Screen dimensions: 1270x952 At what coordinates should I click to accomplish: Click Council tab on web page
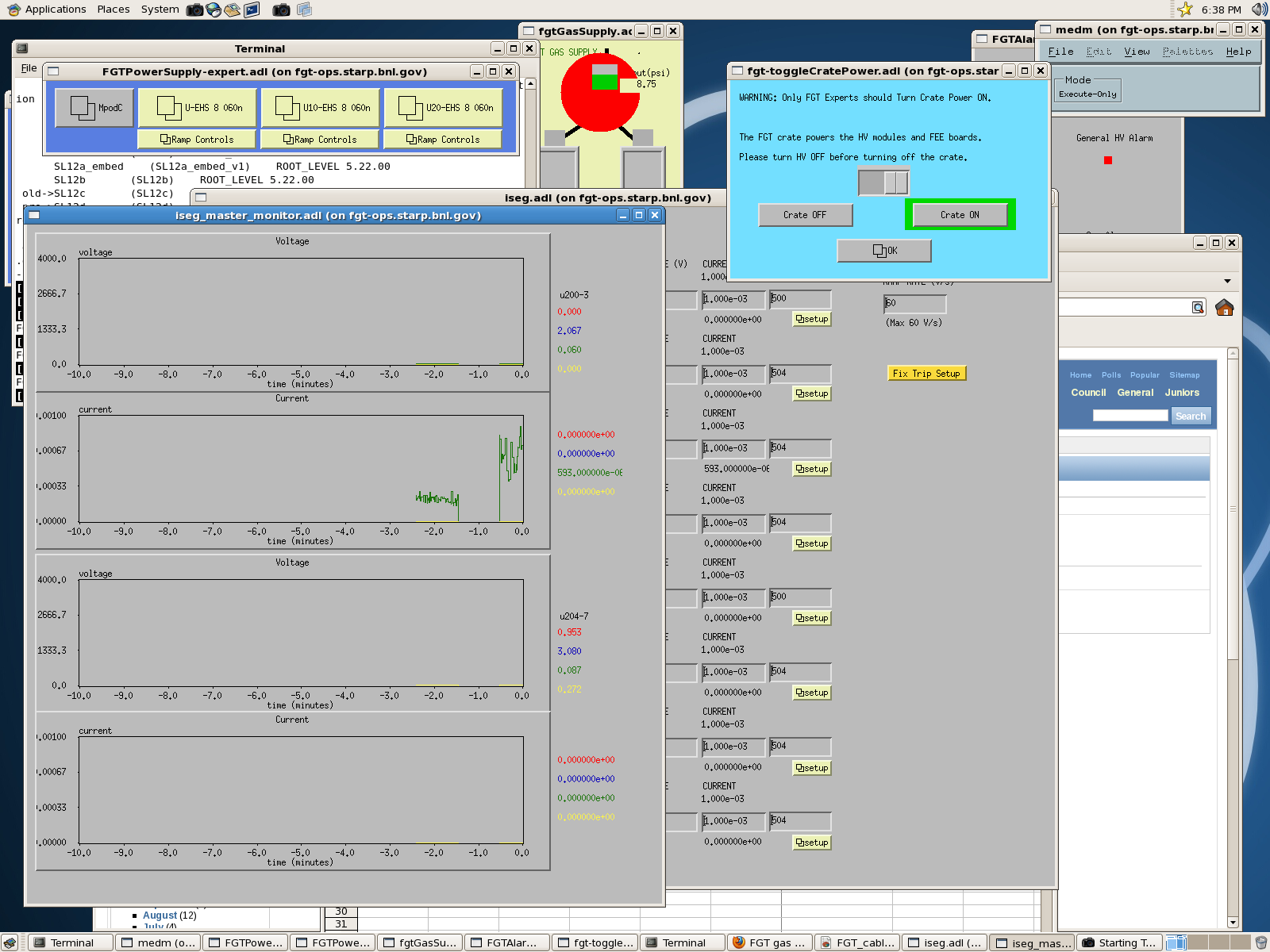pyautogui.click(x=1088, y=393)
